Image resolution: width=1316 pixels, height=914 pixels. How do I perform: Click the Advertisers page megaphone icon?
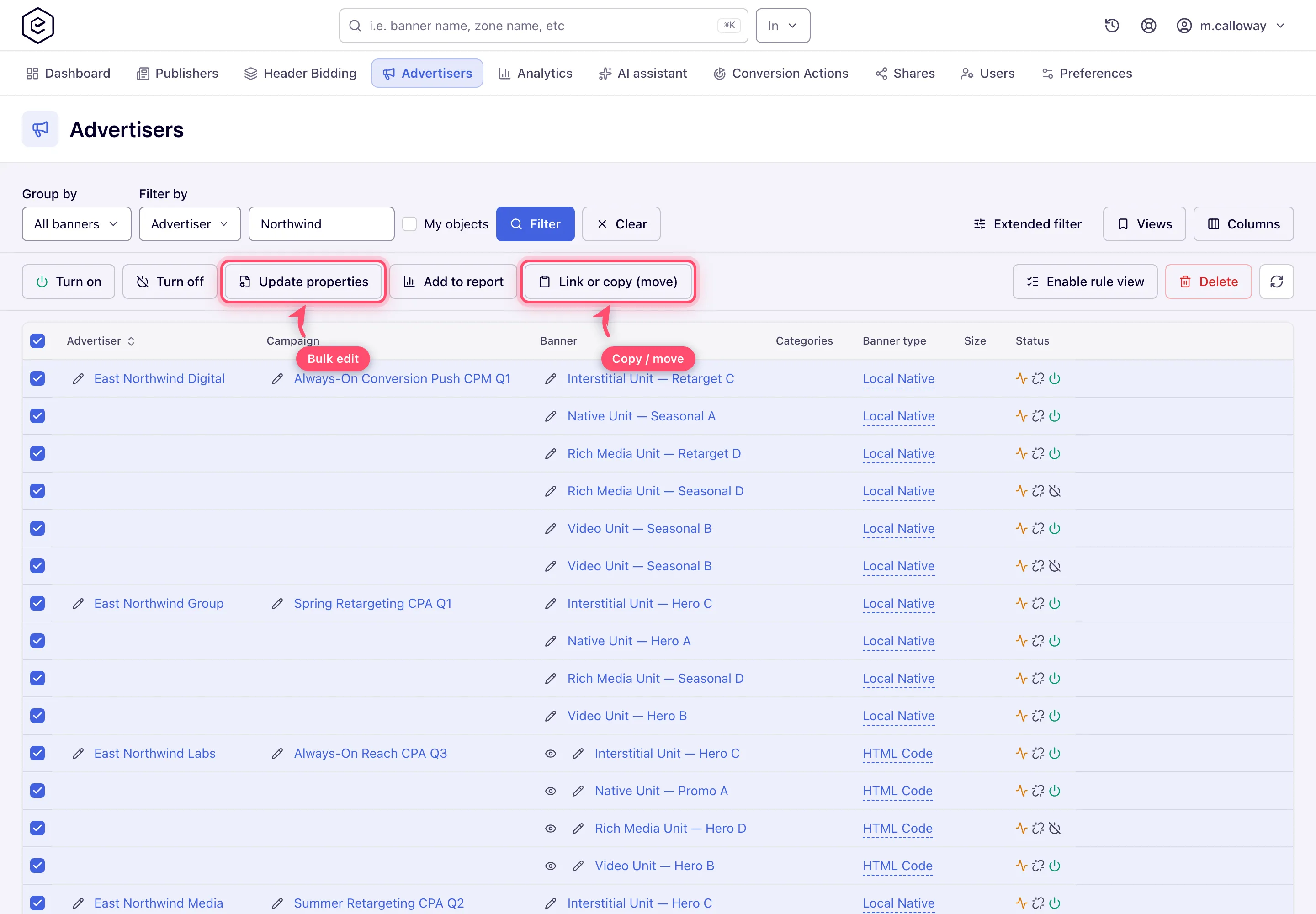pyautogui.click(x=40, y=129)
